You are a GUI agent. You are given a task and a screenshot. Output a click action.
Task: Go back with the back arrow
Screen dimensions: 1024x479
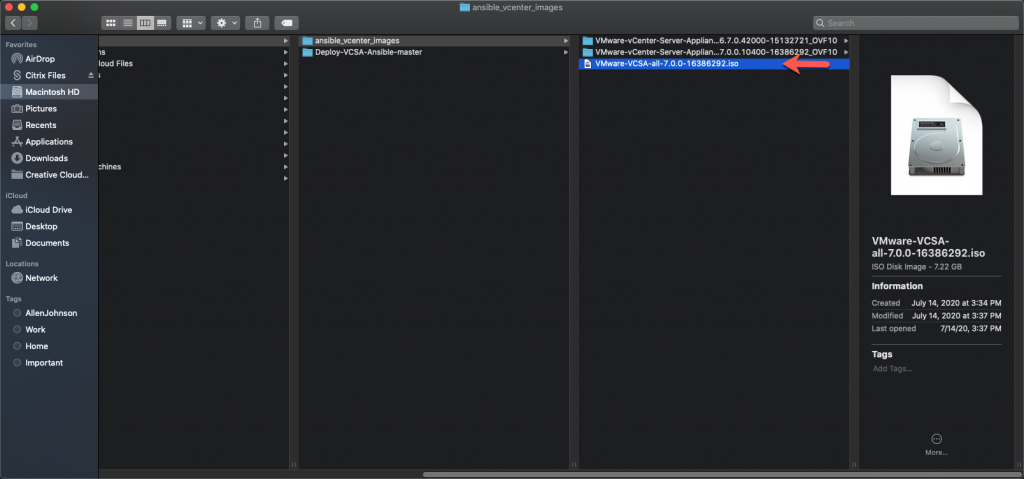click(13, 23)
